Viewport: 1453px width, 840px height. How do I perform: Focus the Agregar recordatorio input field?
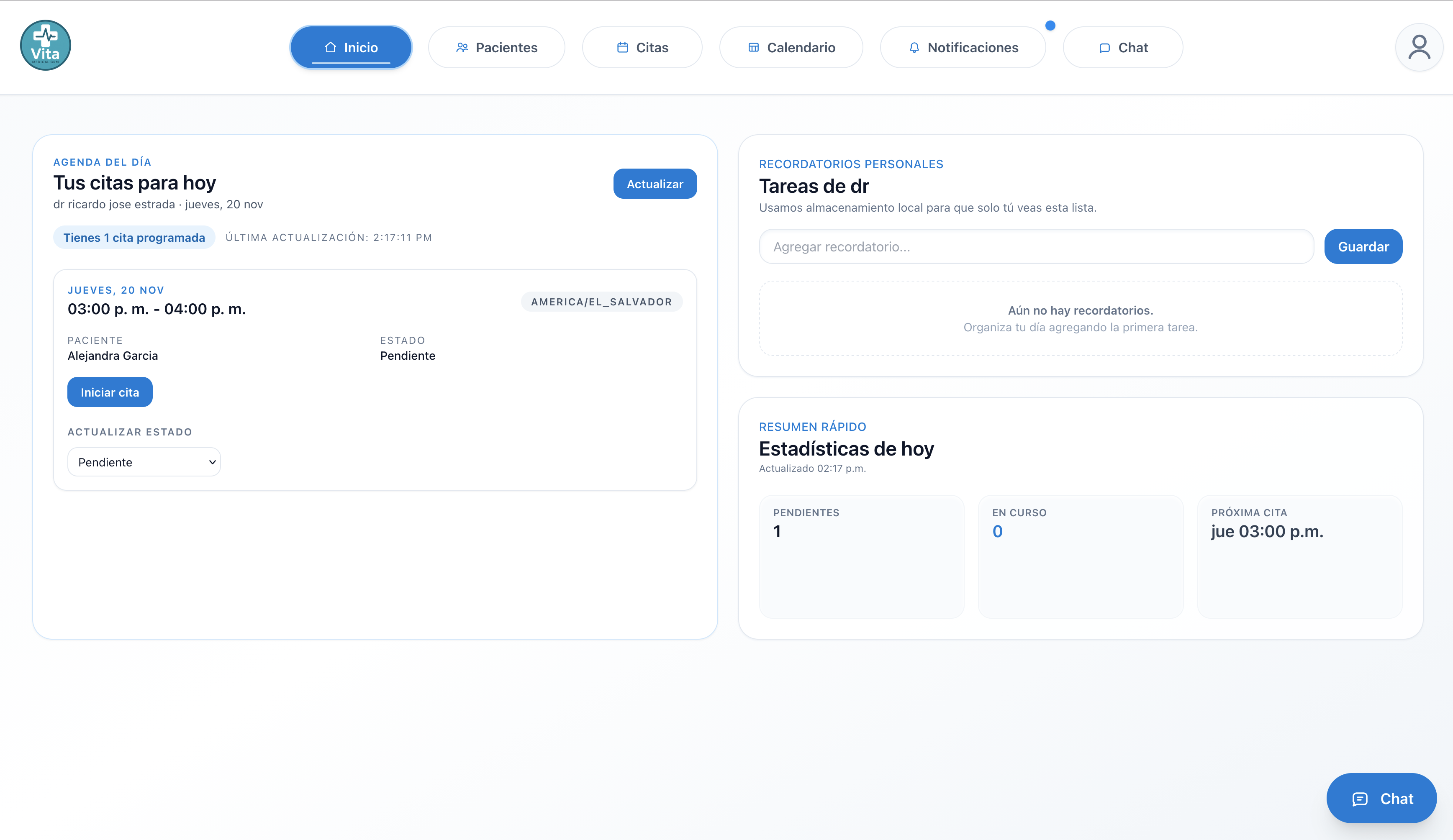[x=1036, y=246]
